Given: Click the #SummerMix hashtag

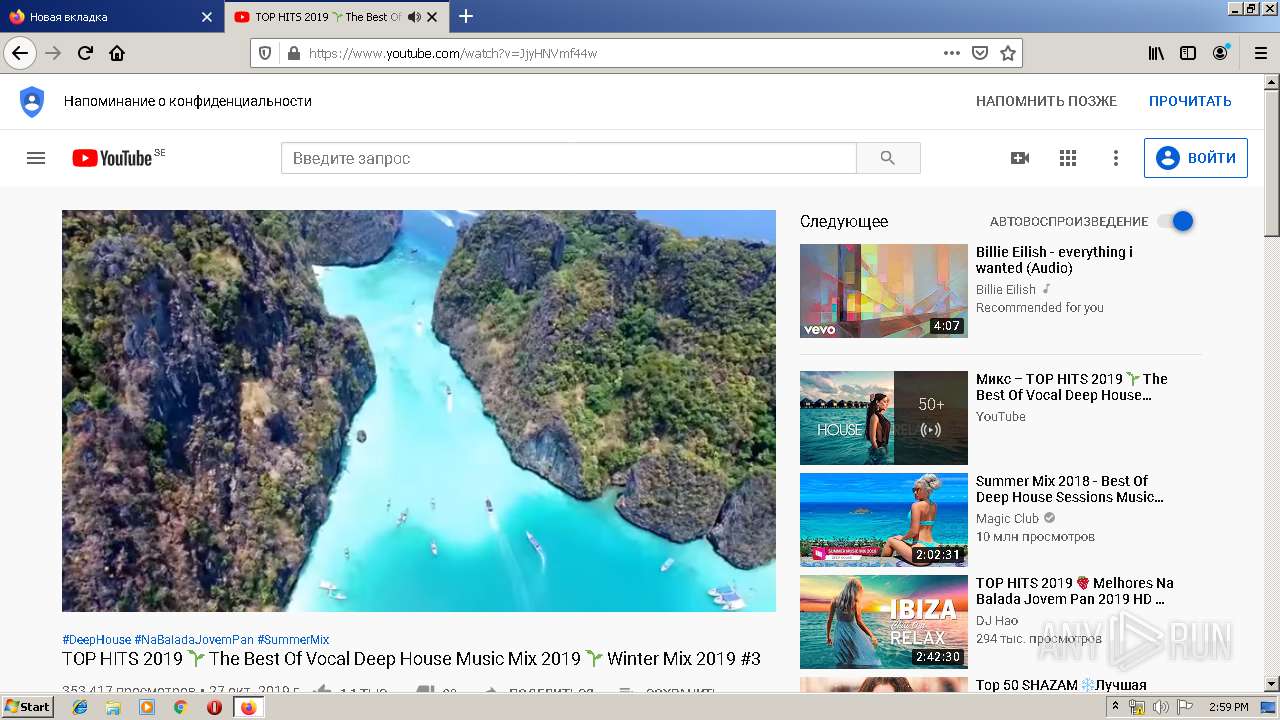Looking at the screenshot, I should pyautogui.click(x=293, y=640).
